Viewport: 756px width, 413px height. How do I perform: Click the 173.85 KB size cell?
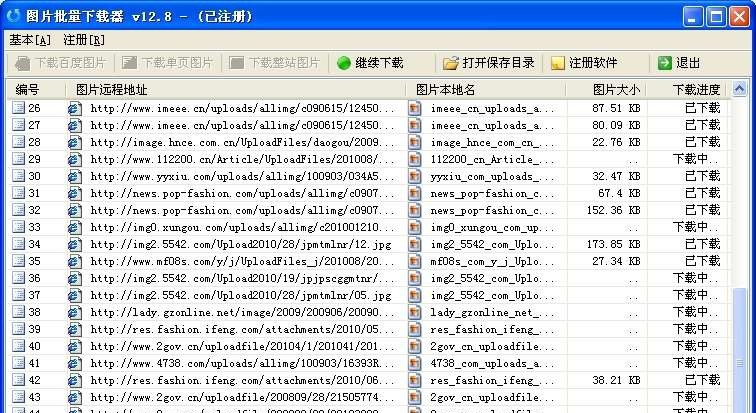coord(613,244)
